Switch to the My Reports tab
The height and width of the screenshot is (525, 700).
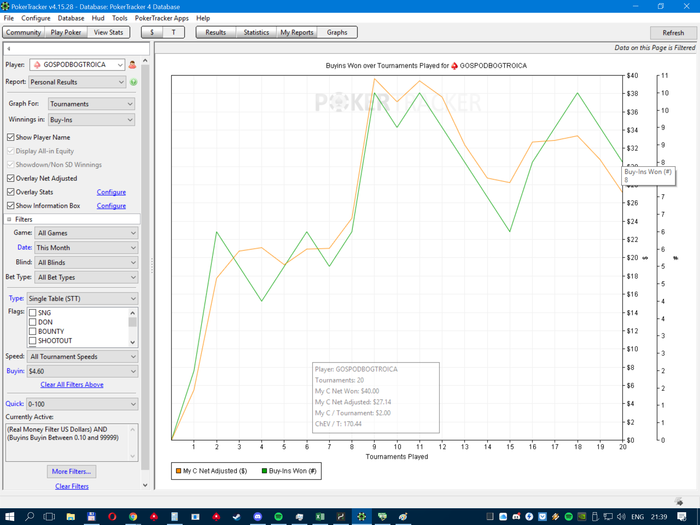[x=297, y=32]
